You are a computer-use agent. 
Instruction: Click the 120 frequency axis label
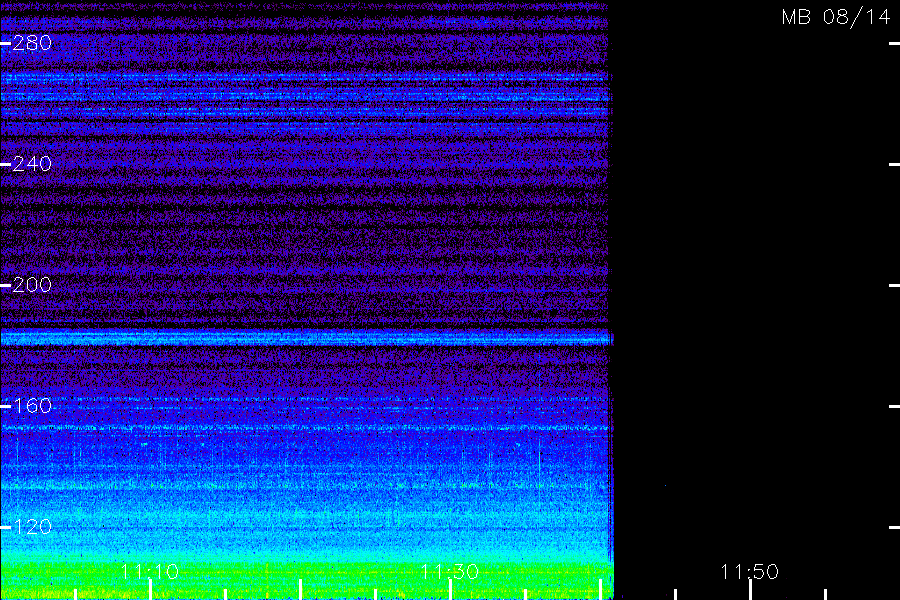pos(32,527)
